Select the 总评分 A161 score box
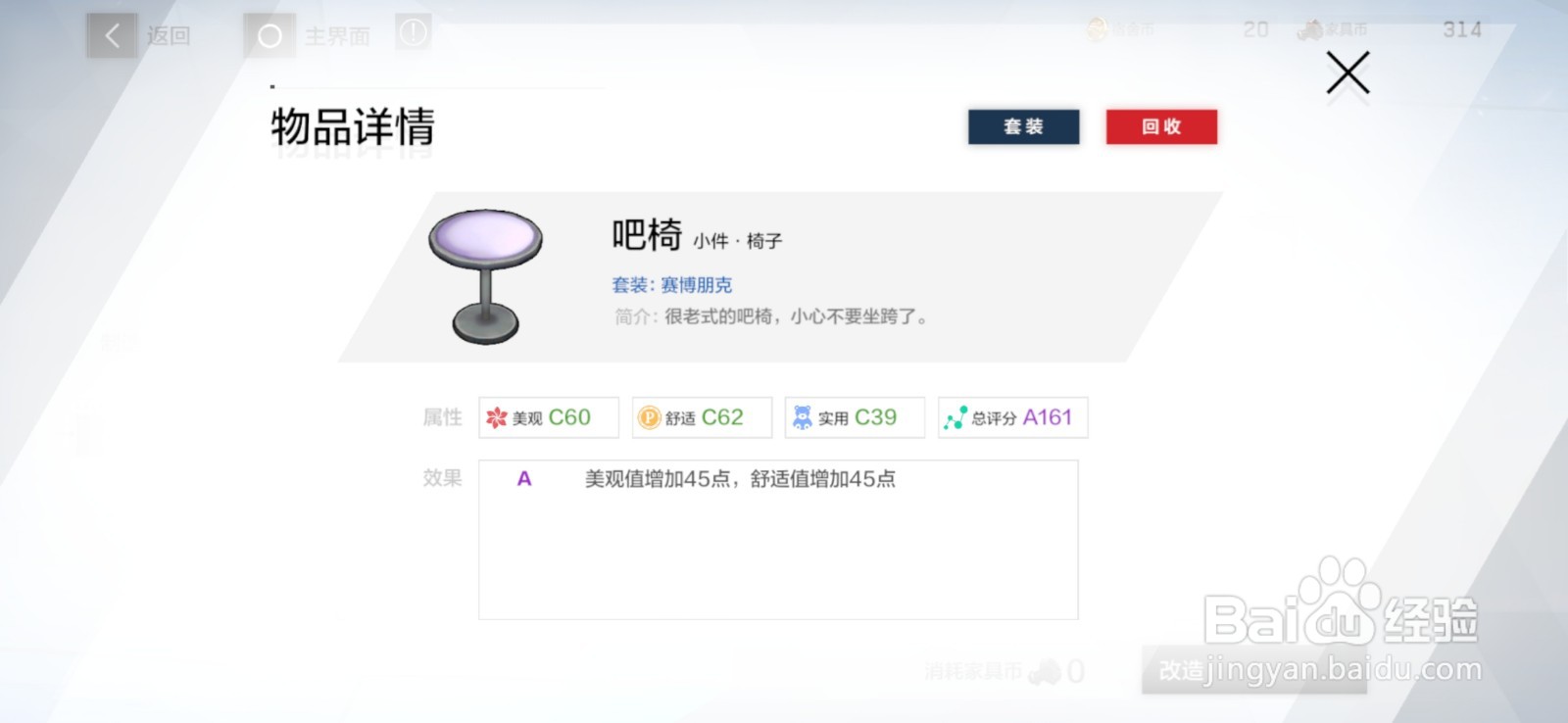This screenshot has height=723, width=1568. [x=1013, y=417]
